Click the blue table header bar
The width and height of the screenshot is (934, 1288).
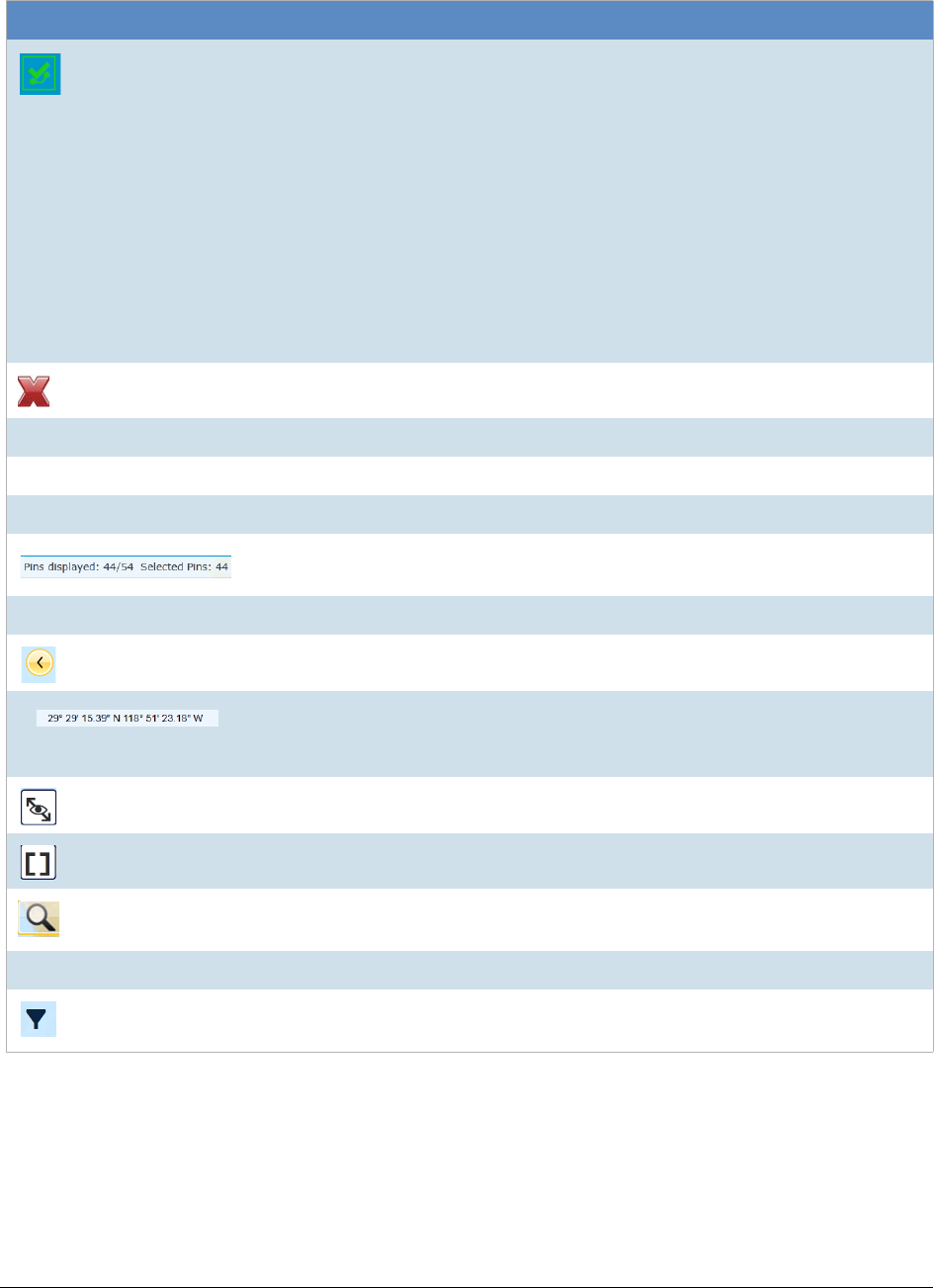469,20
